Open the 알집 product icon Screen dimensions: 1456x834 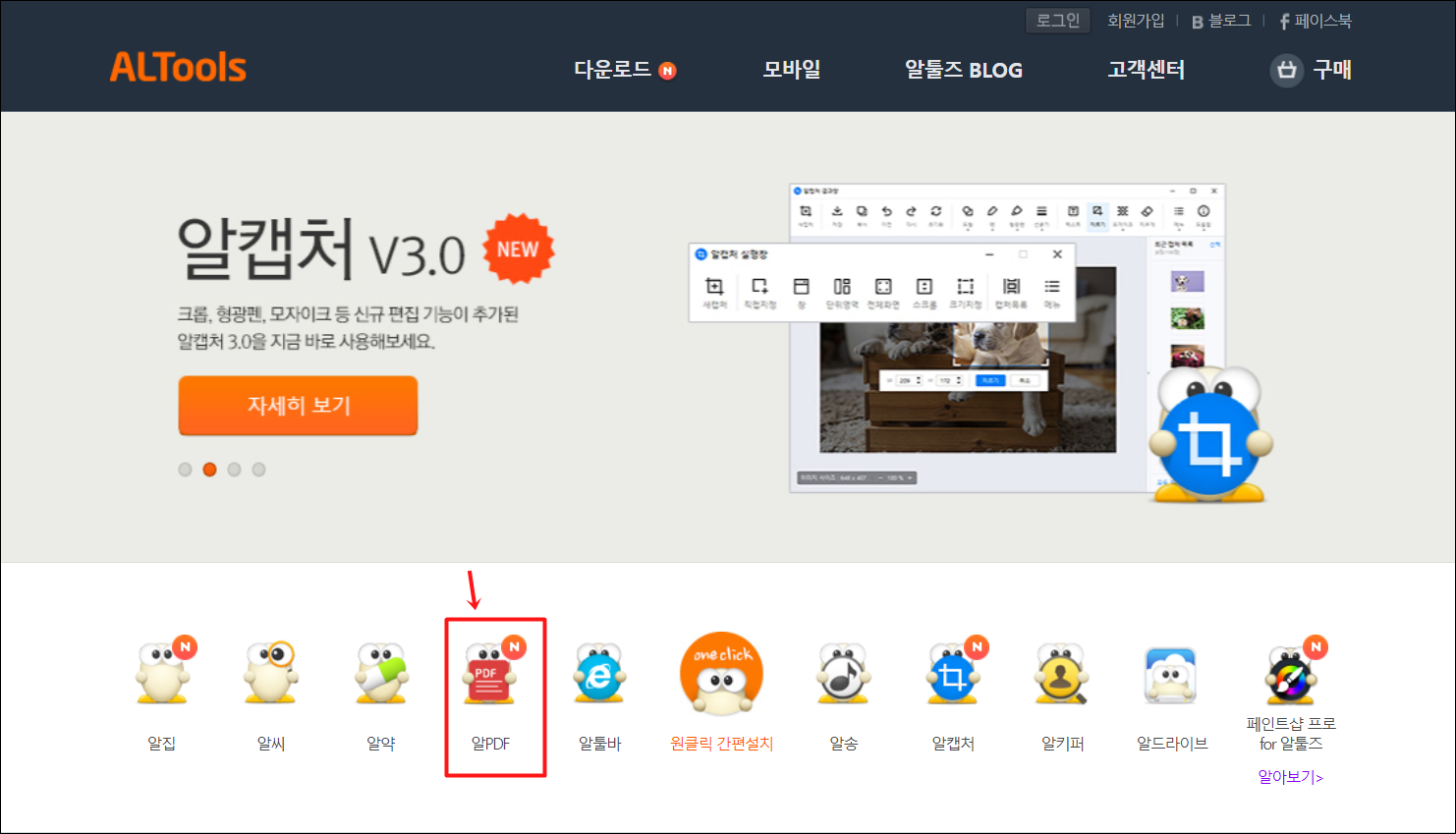(x=163, y=672)
